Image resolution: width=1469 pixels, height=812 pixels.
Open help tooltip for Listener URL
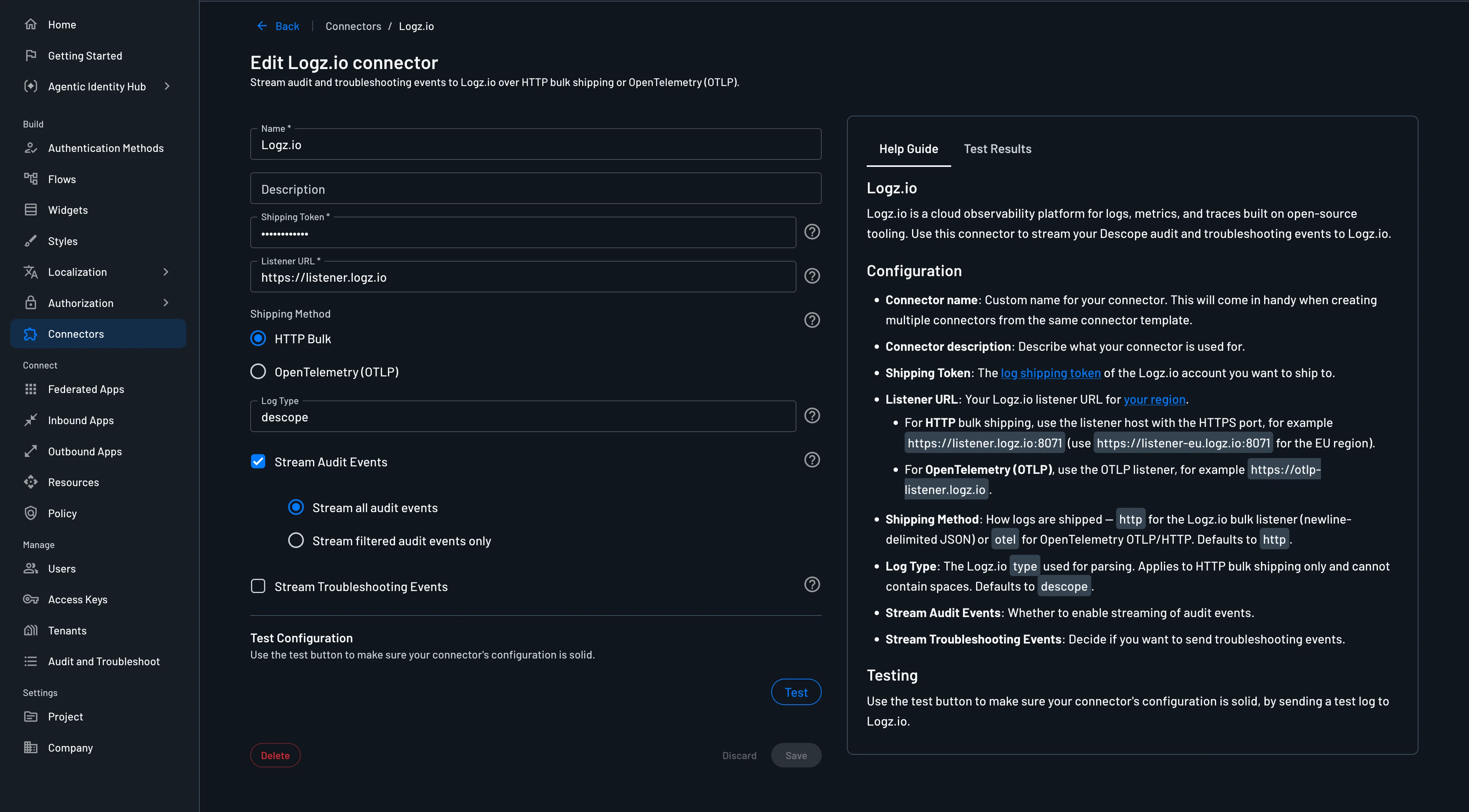pyautogui.click(x=812, y=276)
